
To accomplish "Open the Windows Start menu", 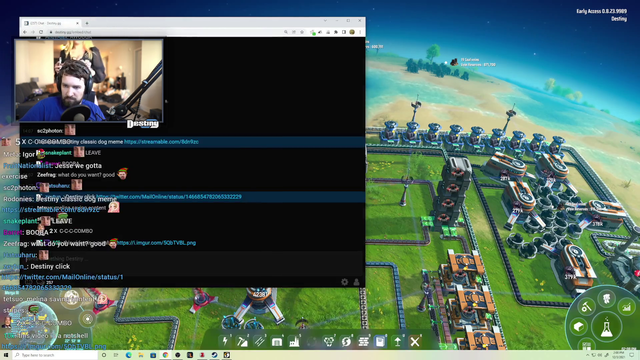I will pyautogui.click(x=6, y=355).
